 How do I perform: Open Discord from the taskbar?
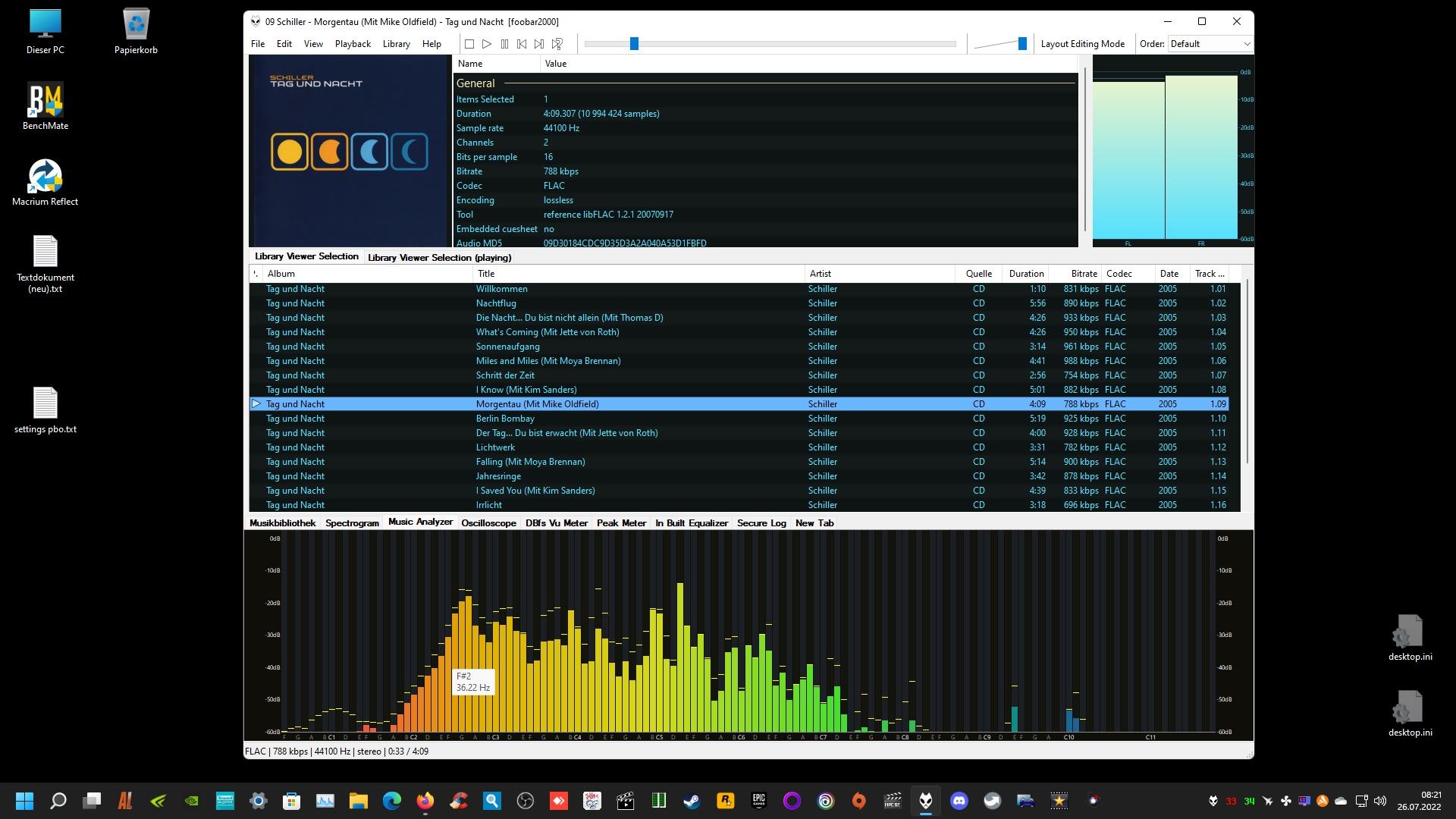point(959,801)
